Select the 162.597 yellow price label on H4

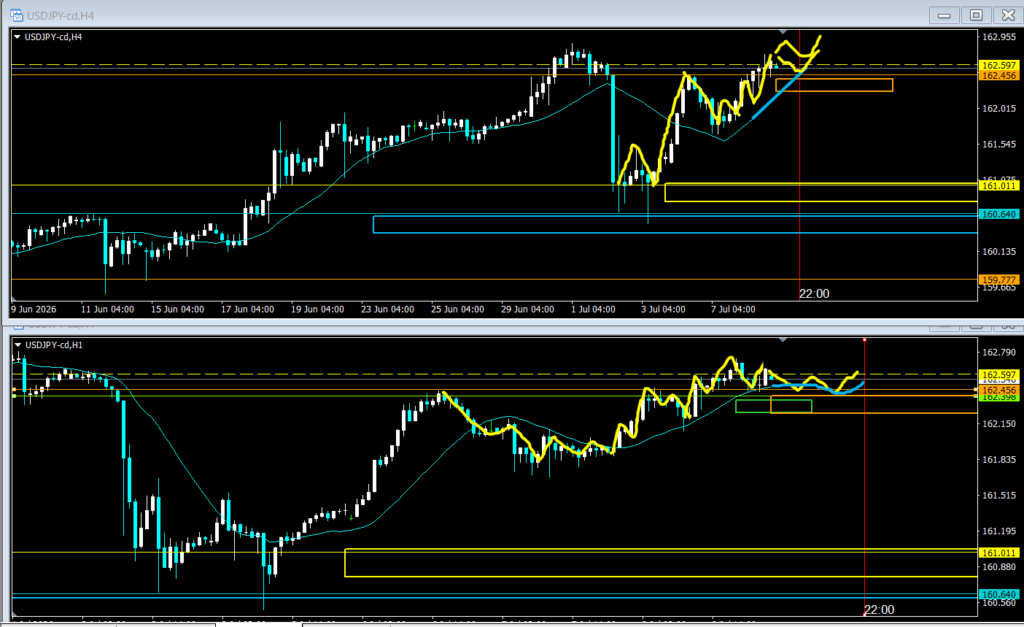(x=999, y=65)
